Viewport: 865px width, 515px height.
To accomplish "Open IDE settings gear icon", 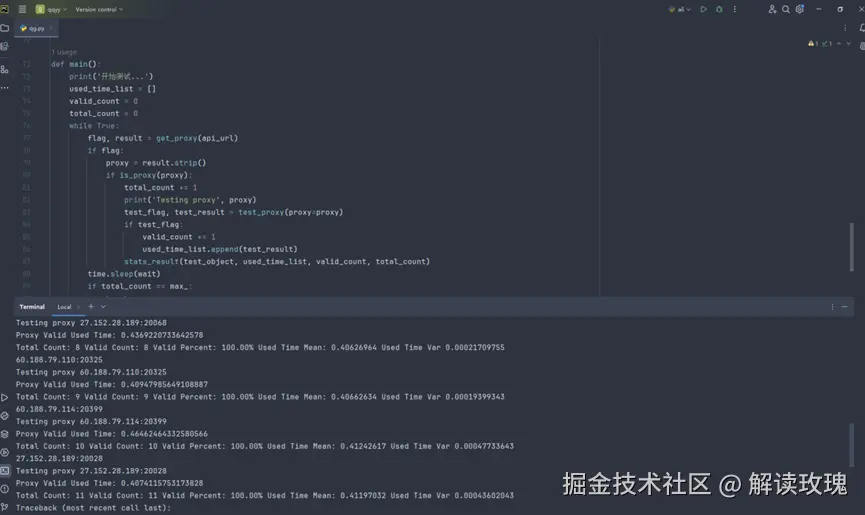I will click(x=800, y=9).
